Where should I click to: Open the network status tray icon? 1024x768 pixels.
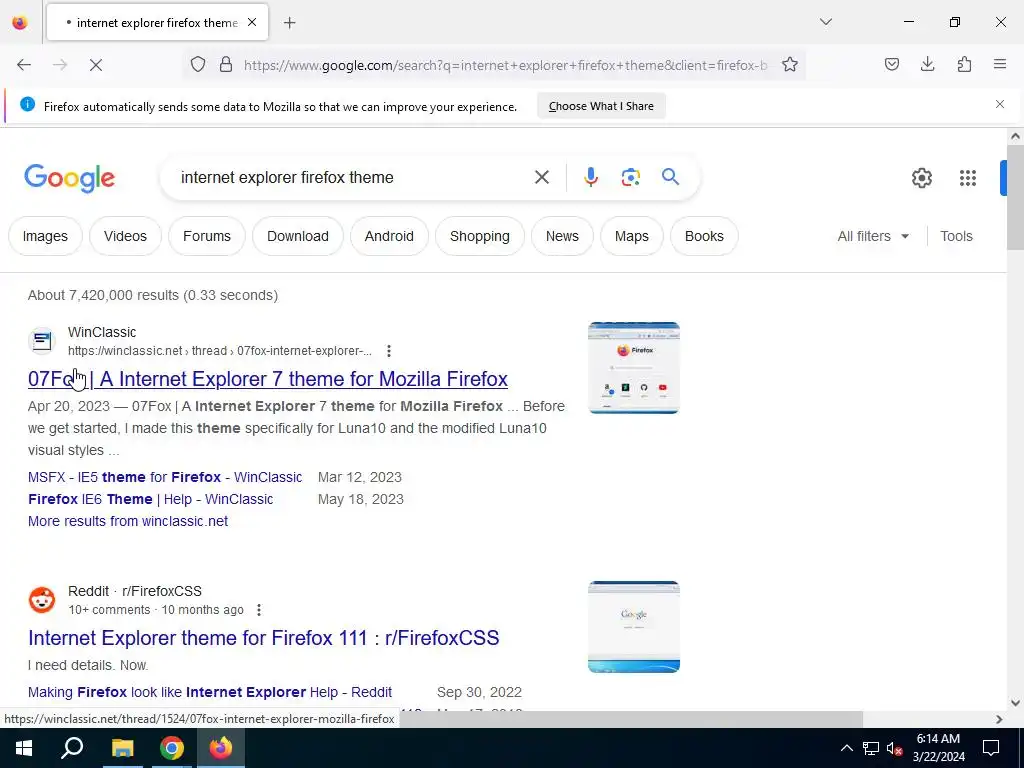click(871, 748)
